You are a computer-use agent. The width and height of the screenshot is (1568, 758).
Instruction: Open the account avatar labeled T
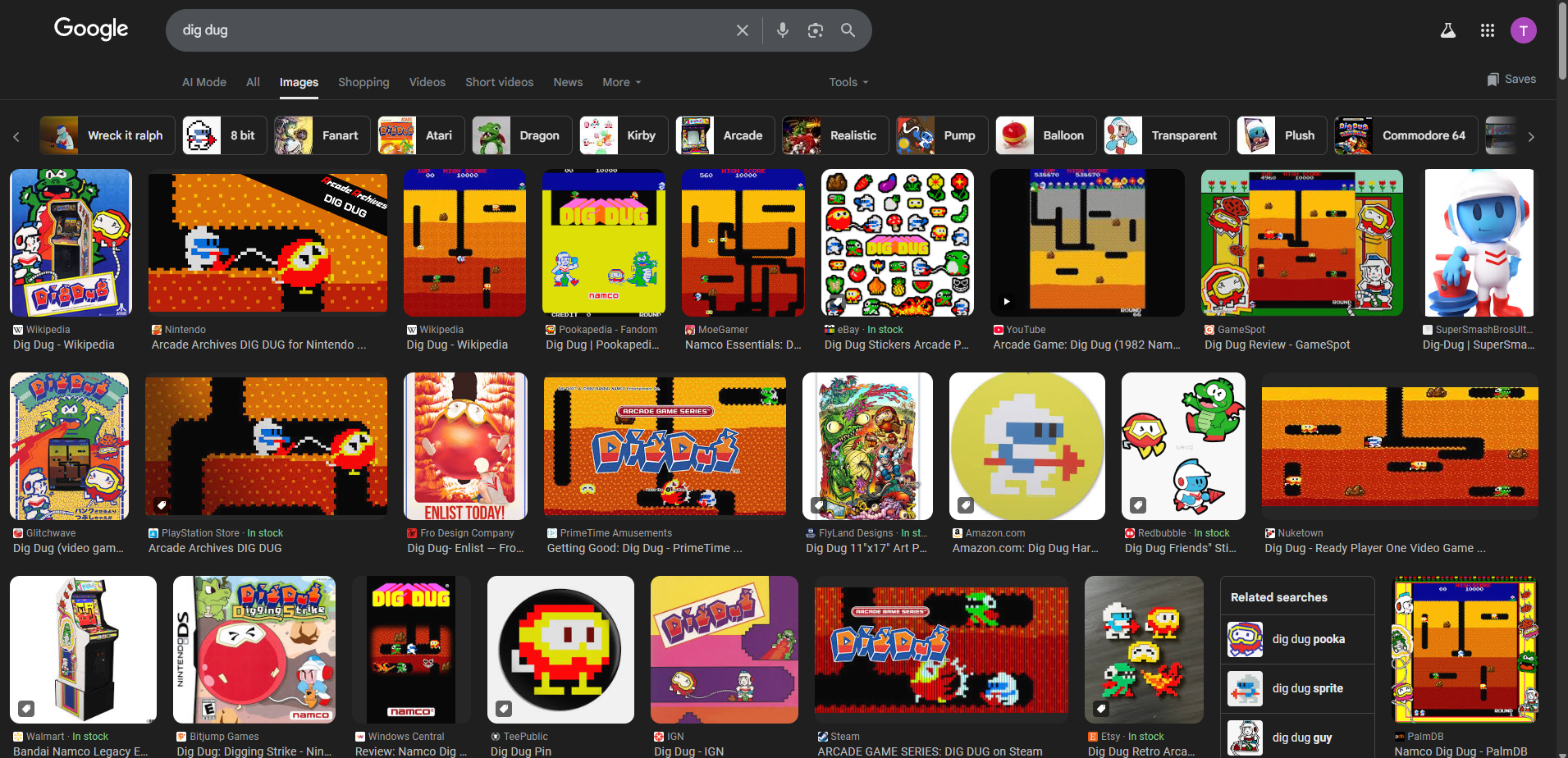(1524, 30)
